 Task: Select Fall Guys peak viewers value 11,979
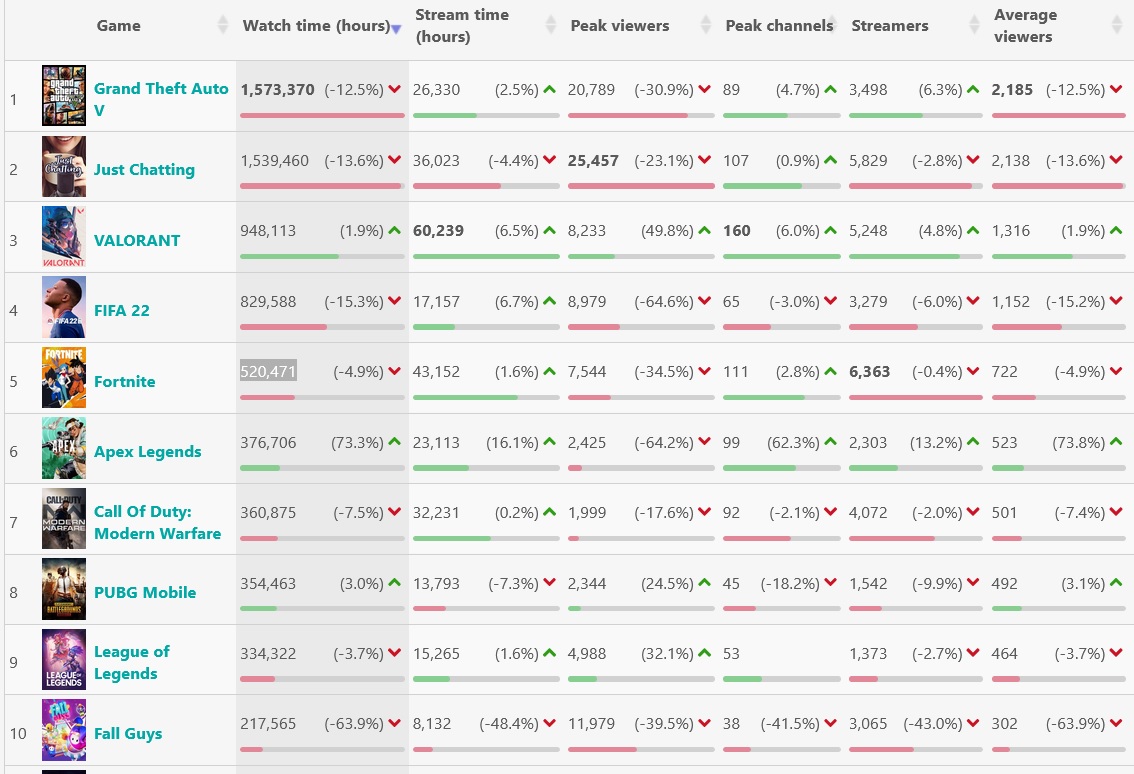pyautogui.click(x=592, y=724)
